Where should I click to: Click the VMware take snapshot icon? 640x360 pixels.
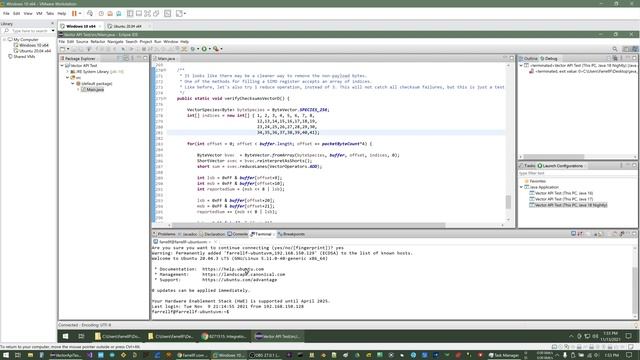tap(101, 13)
